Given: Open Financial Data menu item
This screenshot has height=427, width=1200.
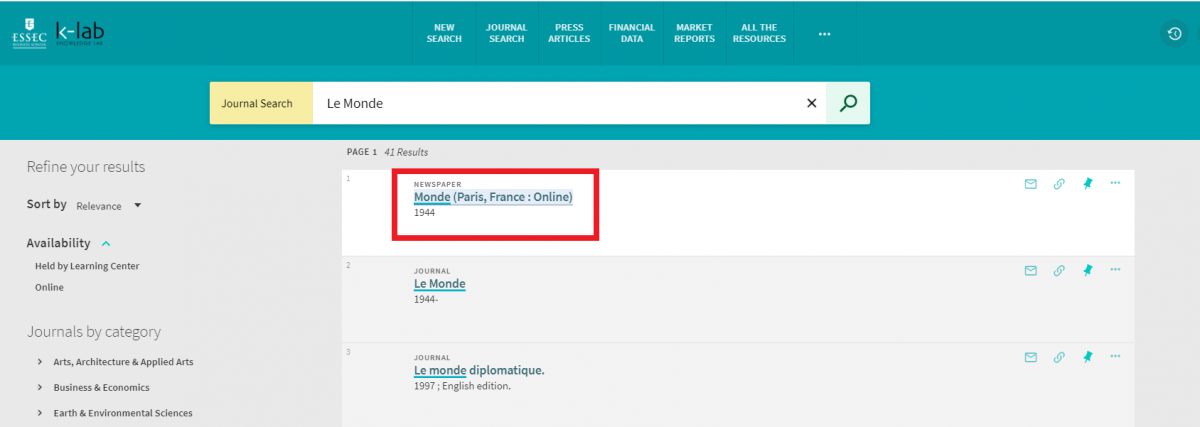Looking at the screenshot, I should tap(631, 33).
